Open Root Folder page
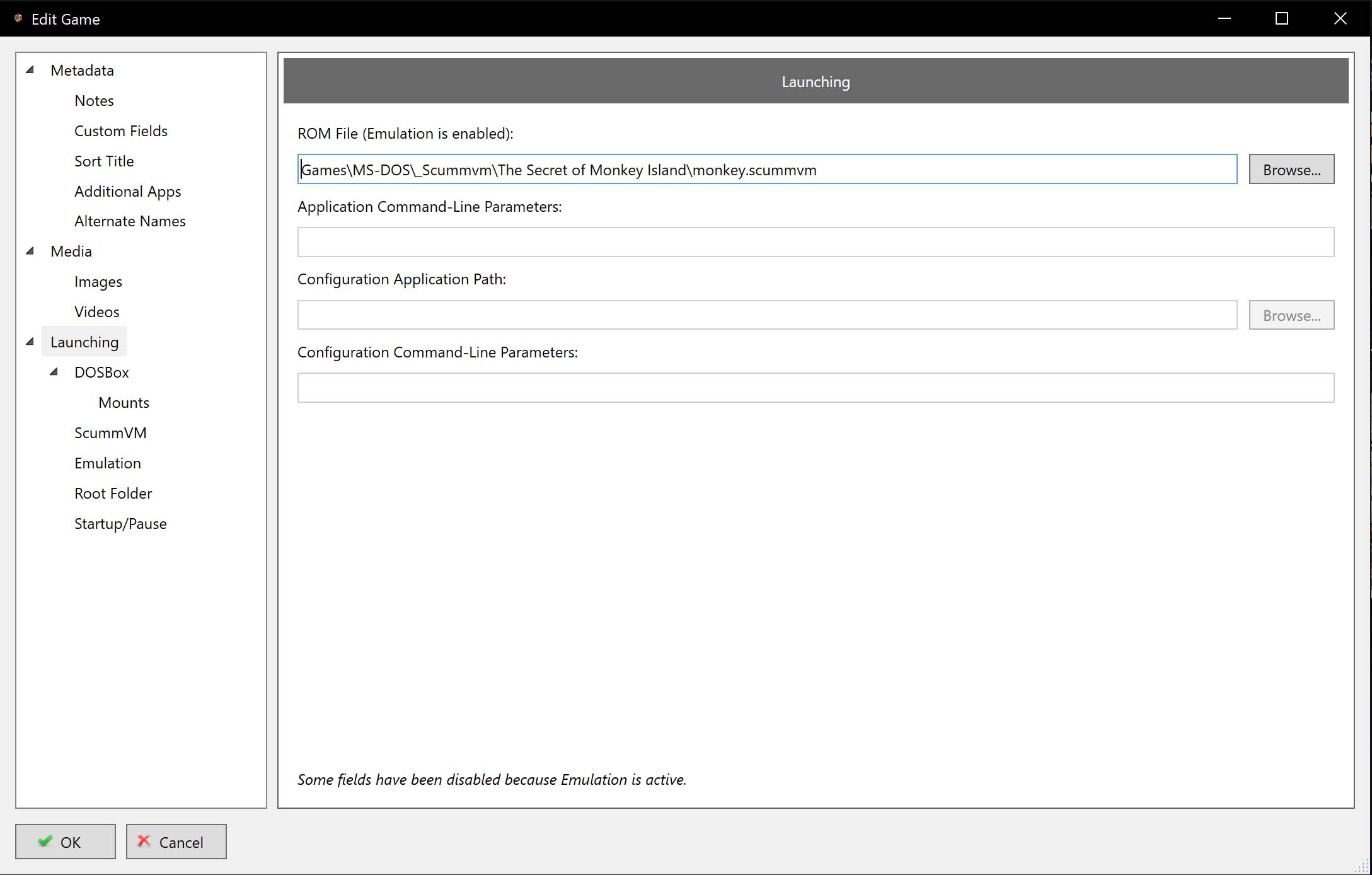This screenshot has width=1372, height=875. coord(113,493)
